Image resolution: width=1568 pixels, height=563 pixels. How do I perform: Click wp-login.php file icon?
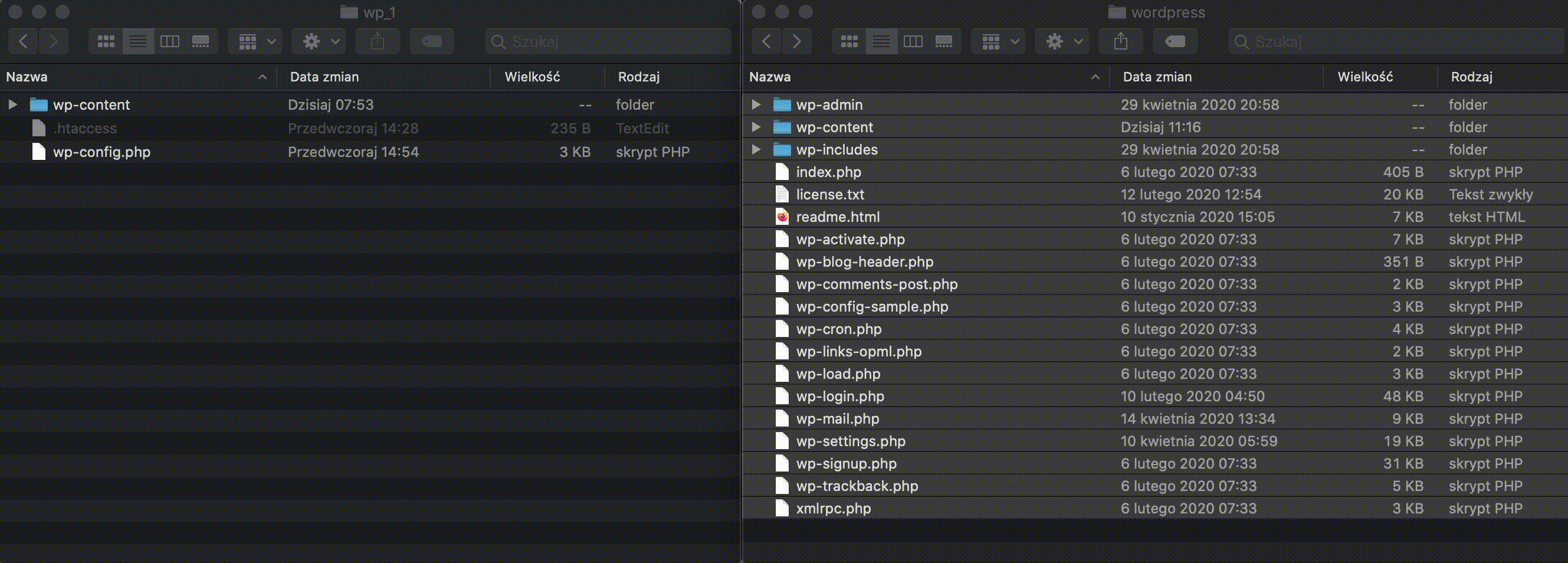[x=782, y=396]
